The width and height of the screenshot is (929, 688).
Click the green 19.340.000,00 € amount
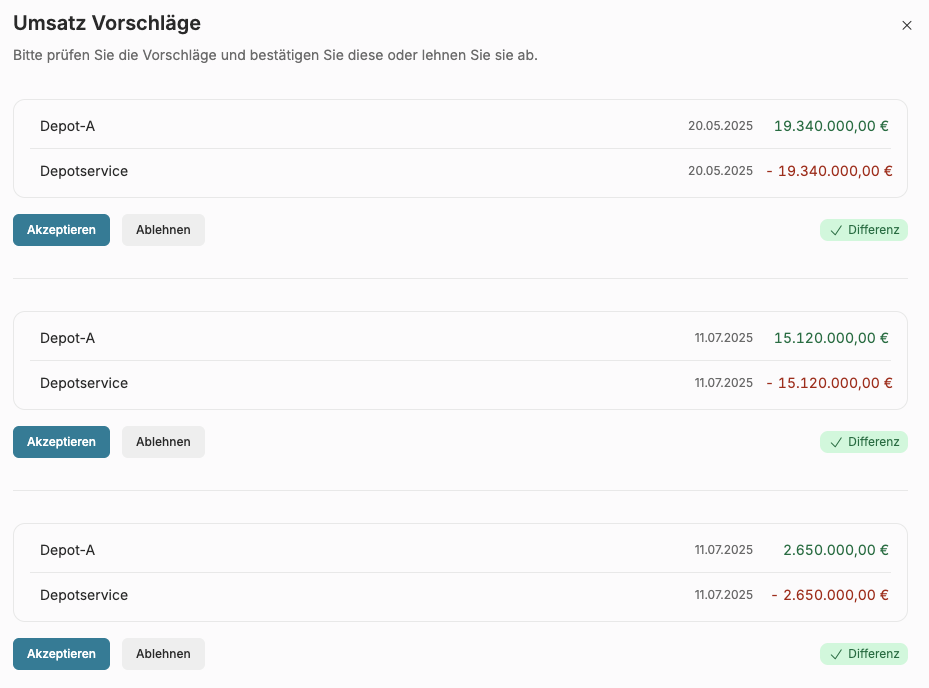click(x=831, y=126)
